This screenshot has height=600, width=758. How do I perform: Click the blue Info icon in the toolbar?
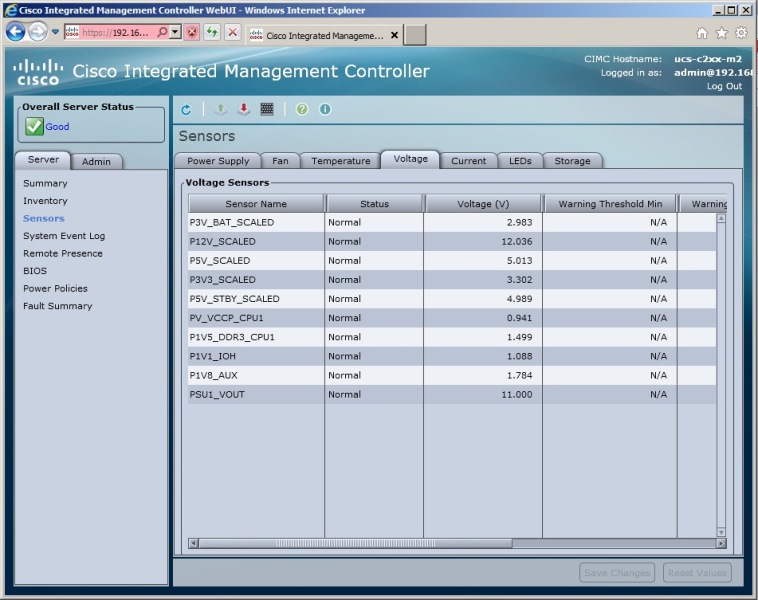pos(324,109)
